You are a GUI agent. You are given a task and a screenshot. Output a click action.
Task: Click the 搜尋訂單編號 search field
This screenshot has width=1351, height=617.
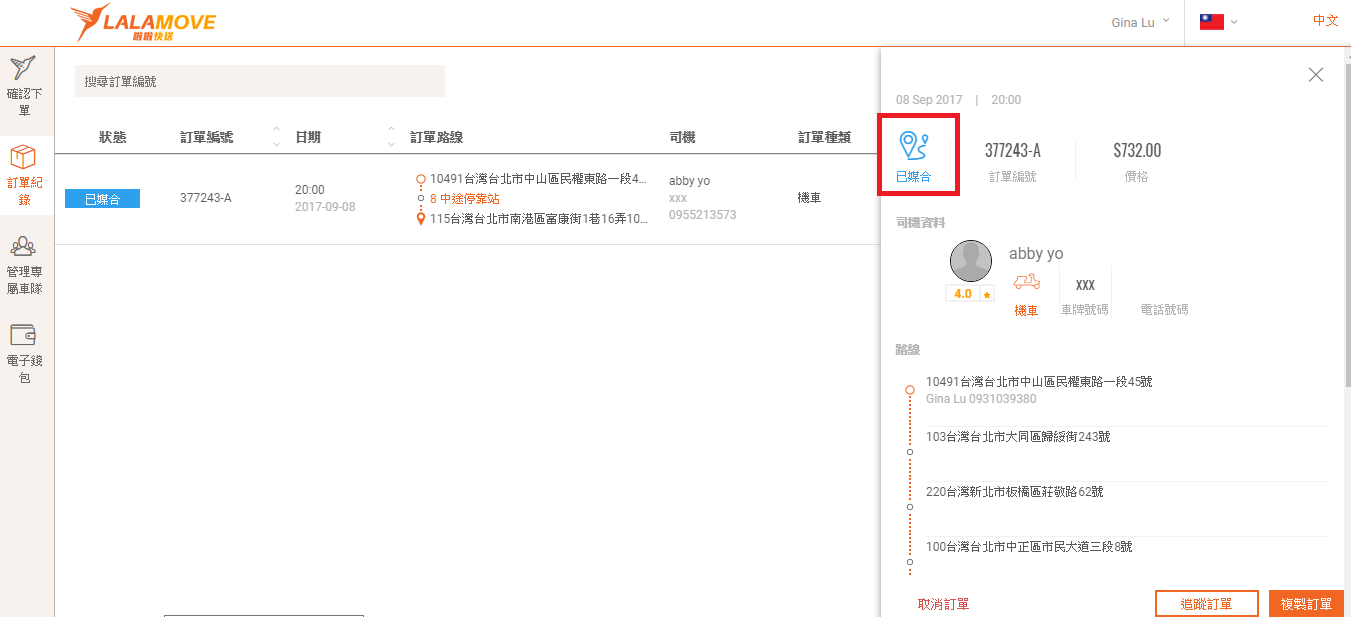259,81
